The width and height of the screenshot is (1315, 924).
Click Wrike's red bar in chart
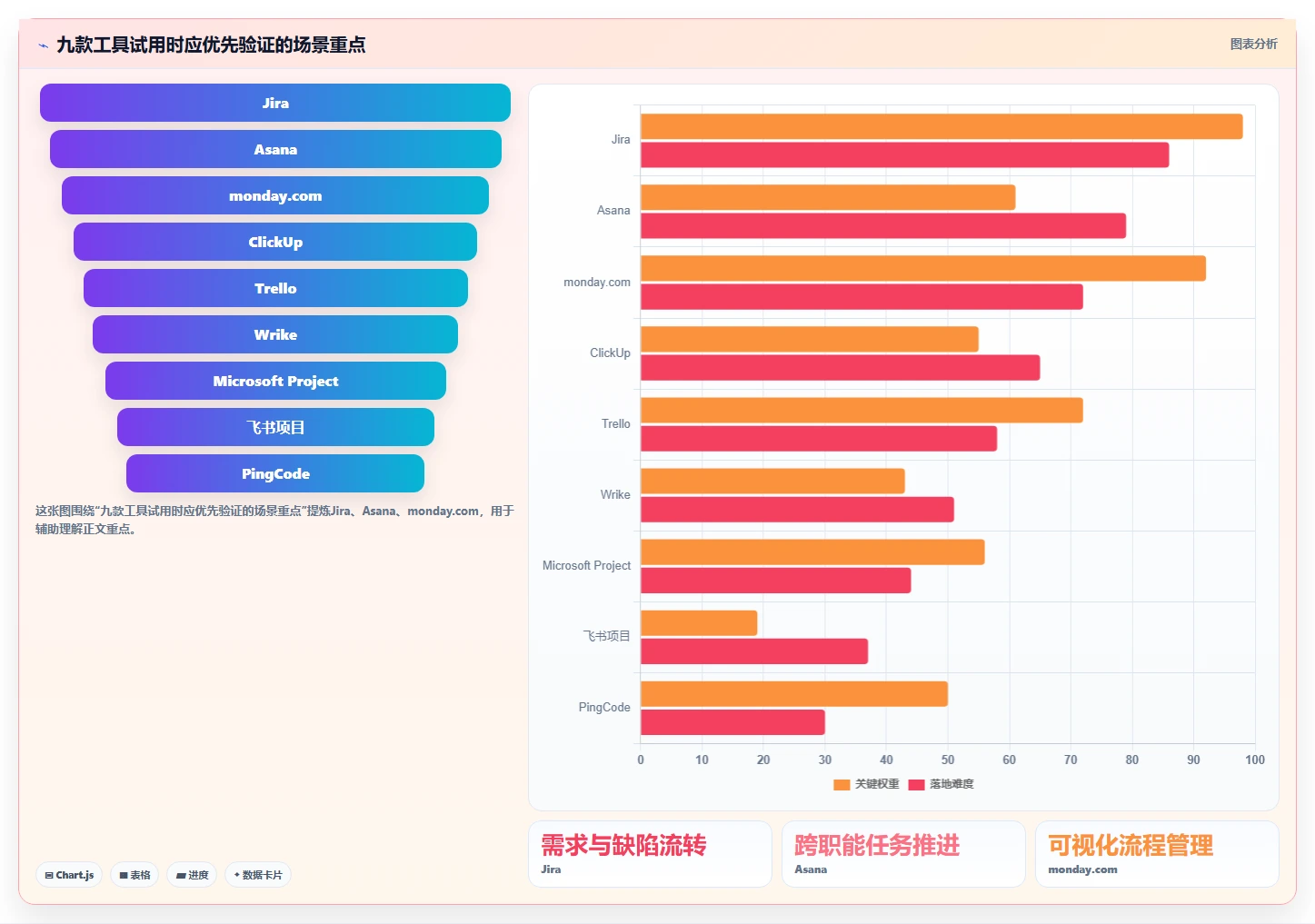click(x=797, y=509)
